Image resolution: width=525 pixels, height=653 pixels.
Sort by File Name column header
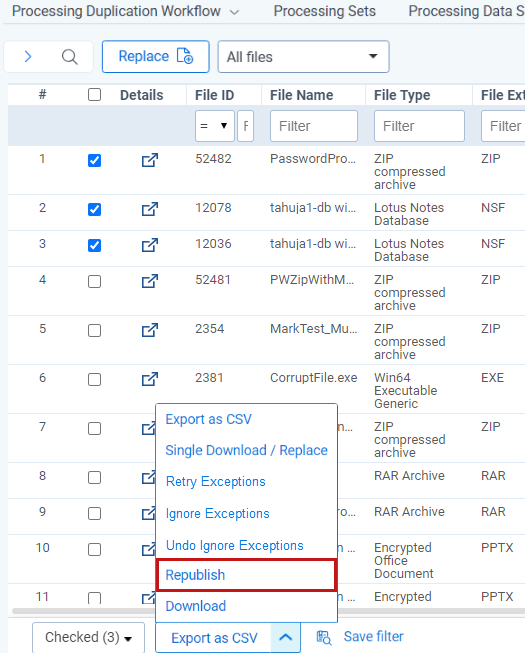coord(301,95)
